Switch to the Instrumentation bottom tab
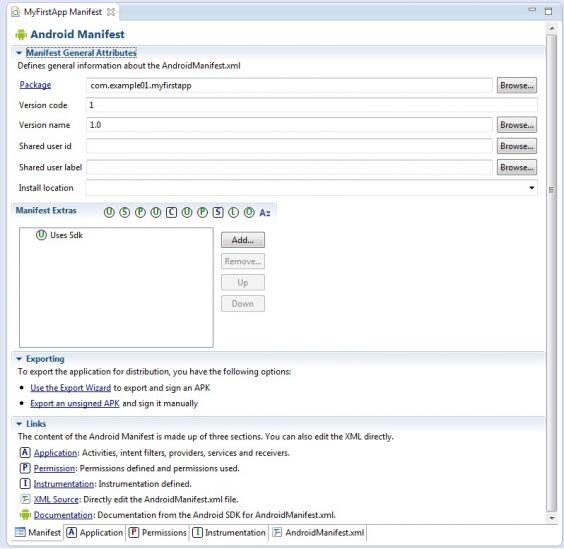564x549 pixels. [x=229, y=532]
